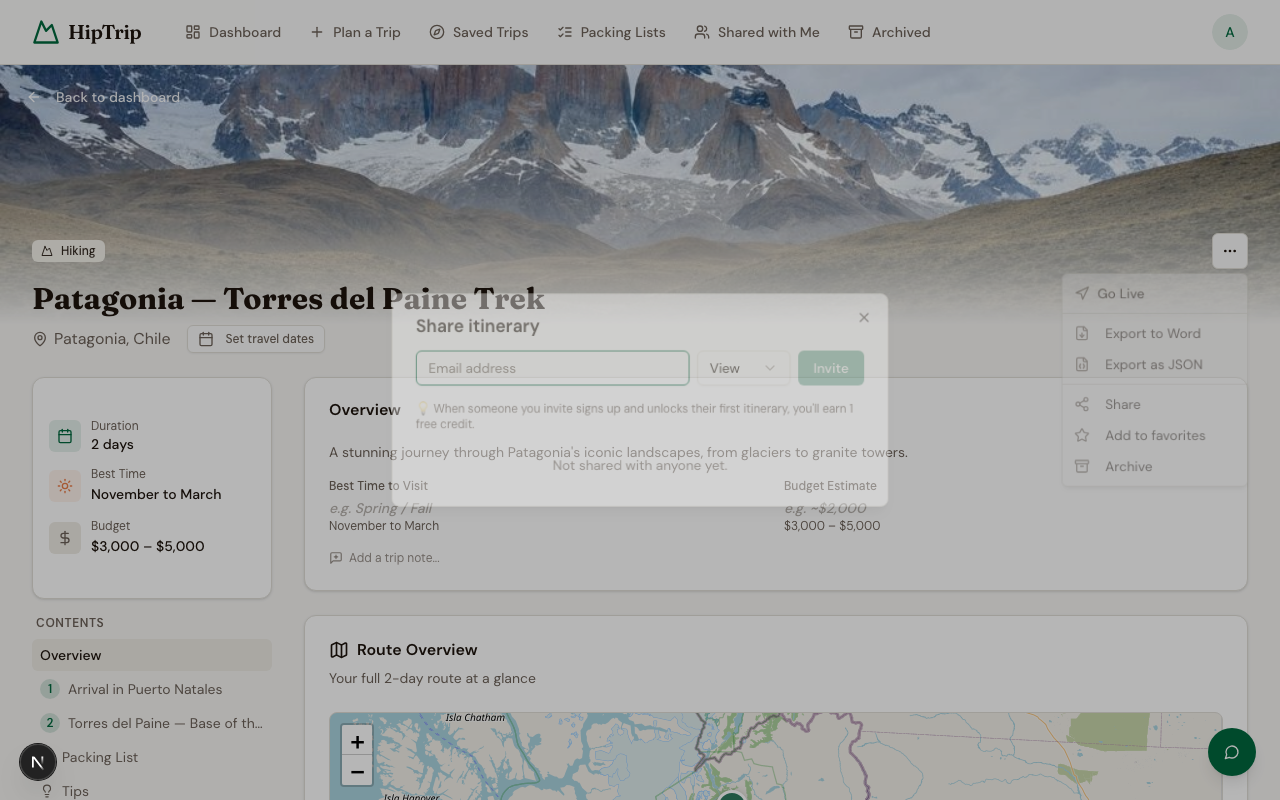
Task: Select Overview in contents
Action: click(x=152, y=655)
